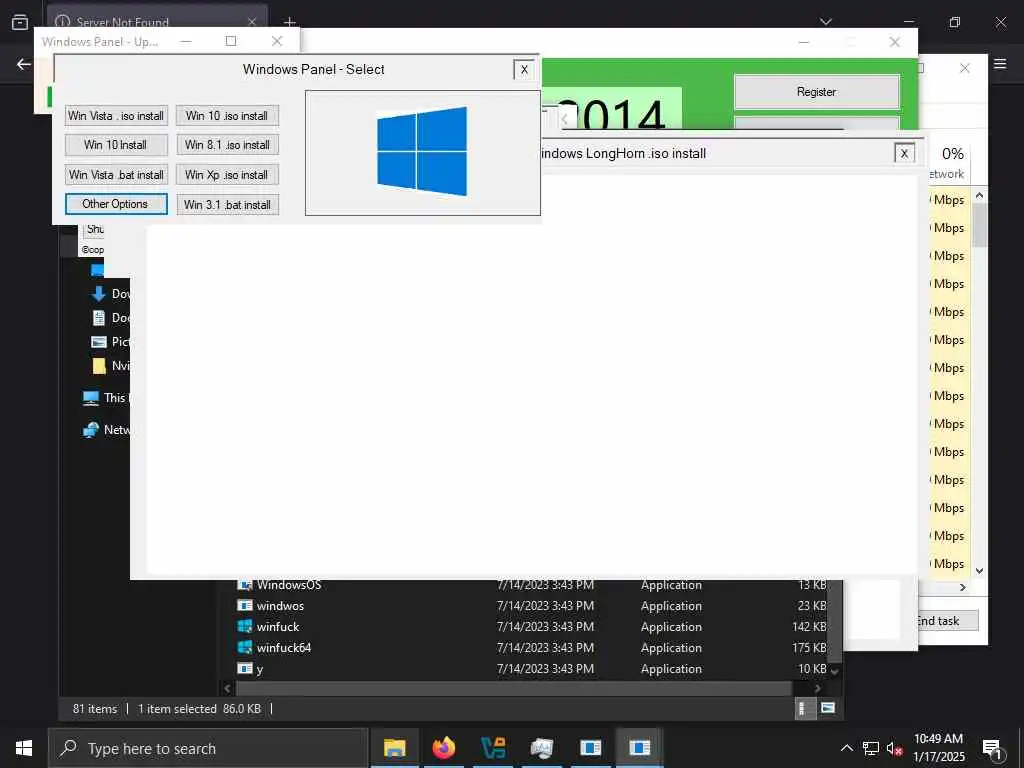Open a new Firefox tab
This screenshot has height=768, width=1024.
[290, 22]
